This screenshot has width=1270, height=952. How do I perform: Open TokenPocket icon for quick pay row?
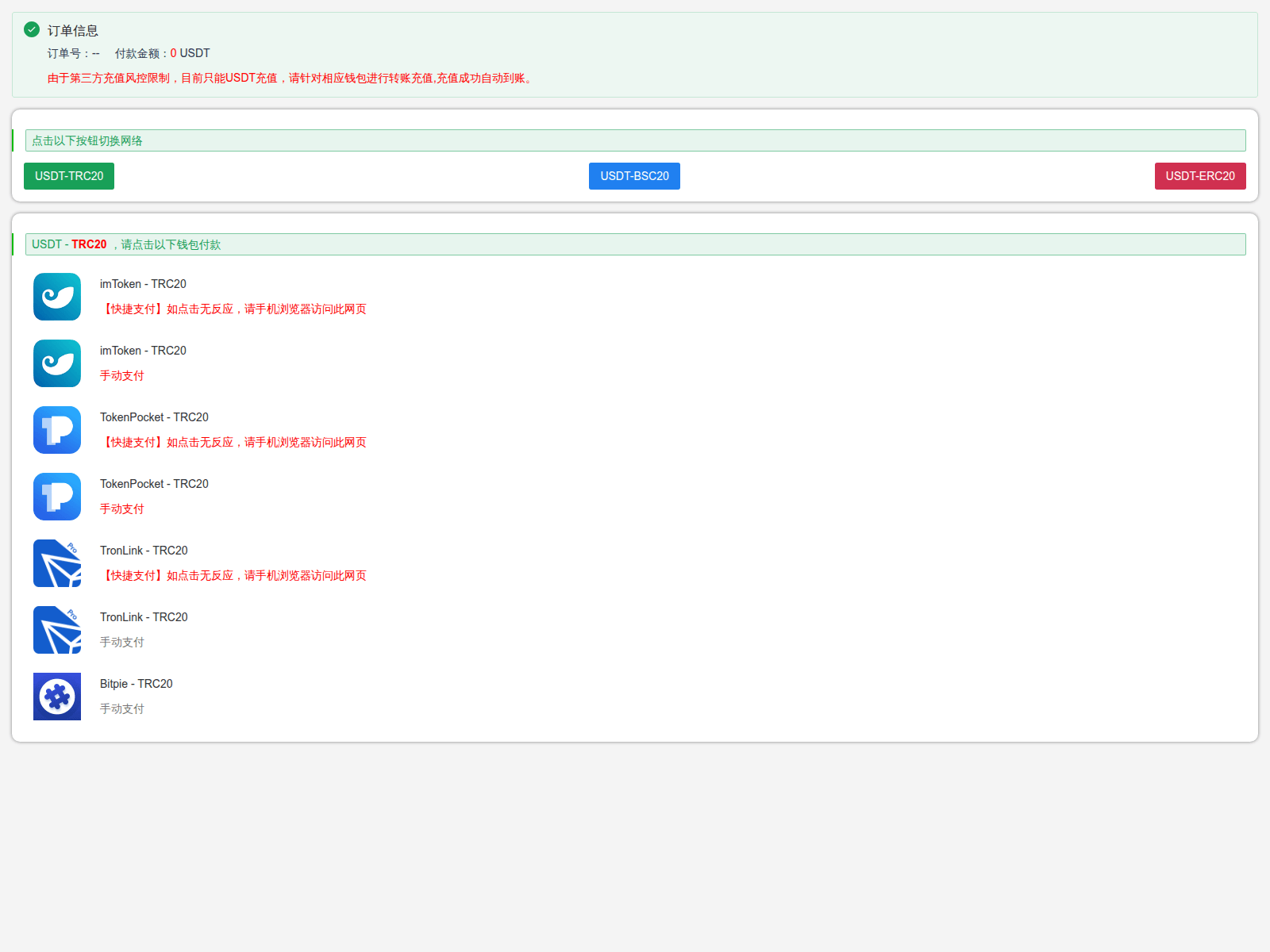[57, 430]
